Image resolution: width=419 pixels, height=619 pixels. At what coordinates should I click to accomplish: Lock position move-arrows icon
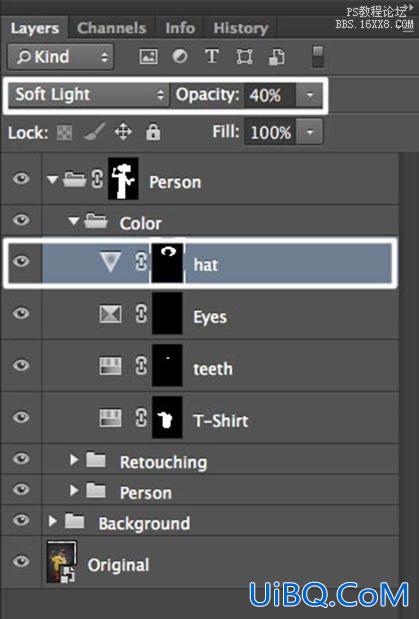(x=123, y=132)
